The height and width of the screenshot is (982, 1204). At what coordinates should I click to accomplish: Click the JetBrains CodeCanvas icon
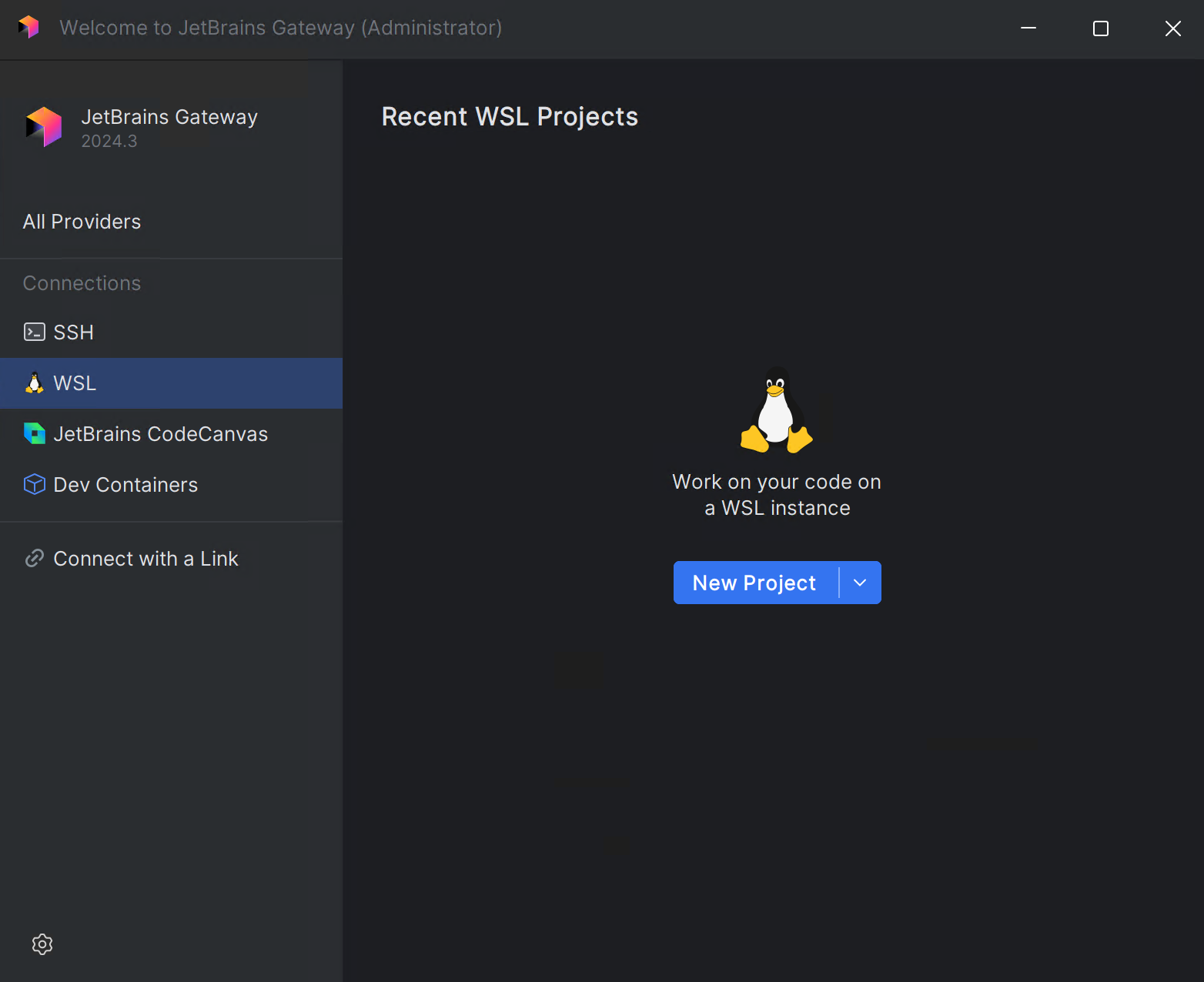(x=35, y=434)
